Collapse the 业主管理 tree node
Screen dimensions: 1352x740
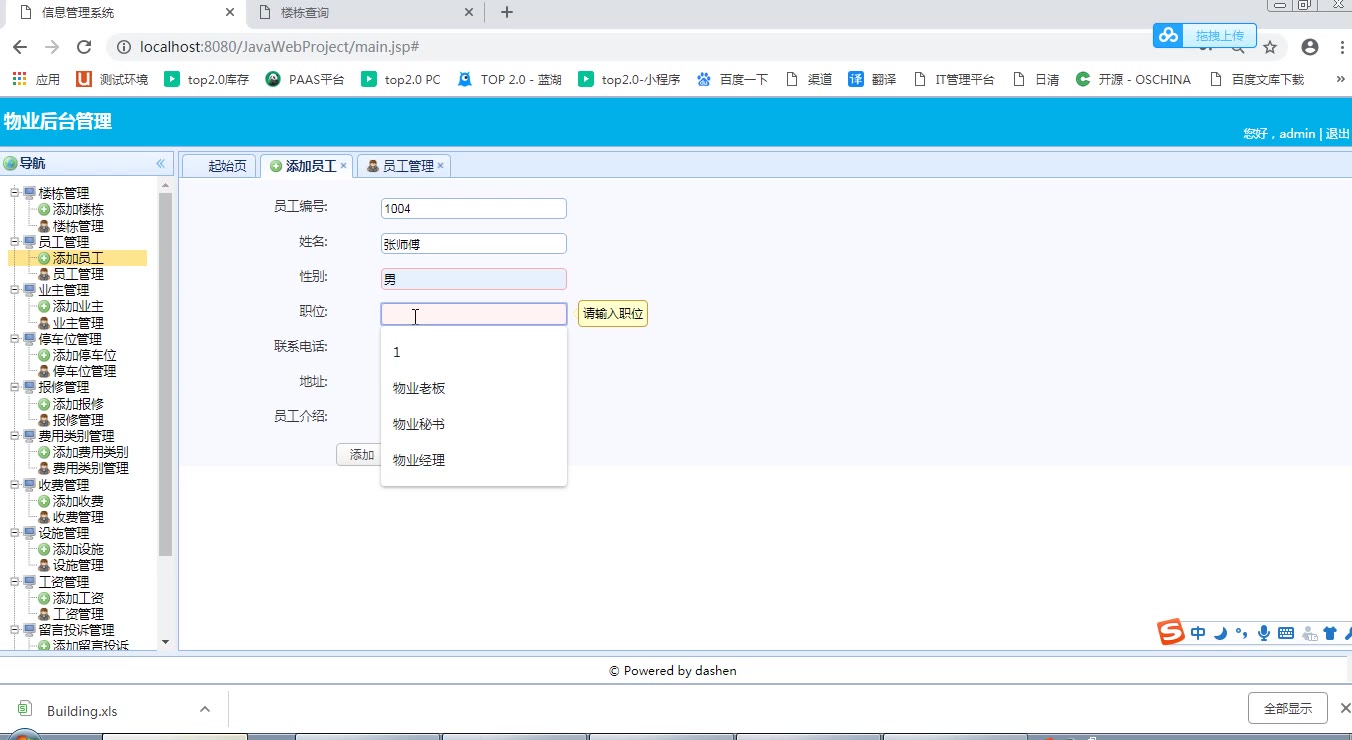click(x=15, y=290)
